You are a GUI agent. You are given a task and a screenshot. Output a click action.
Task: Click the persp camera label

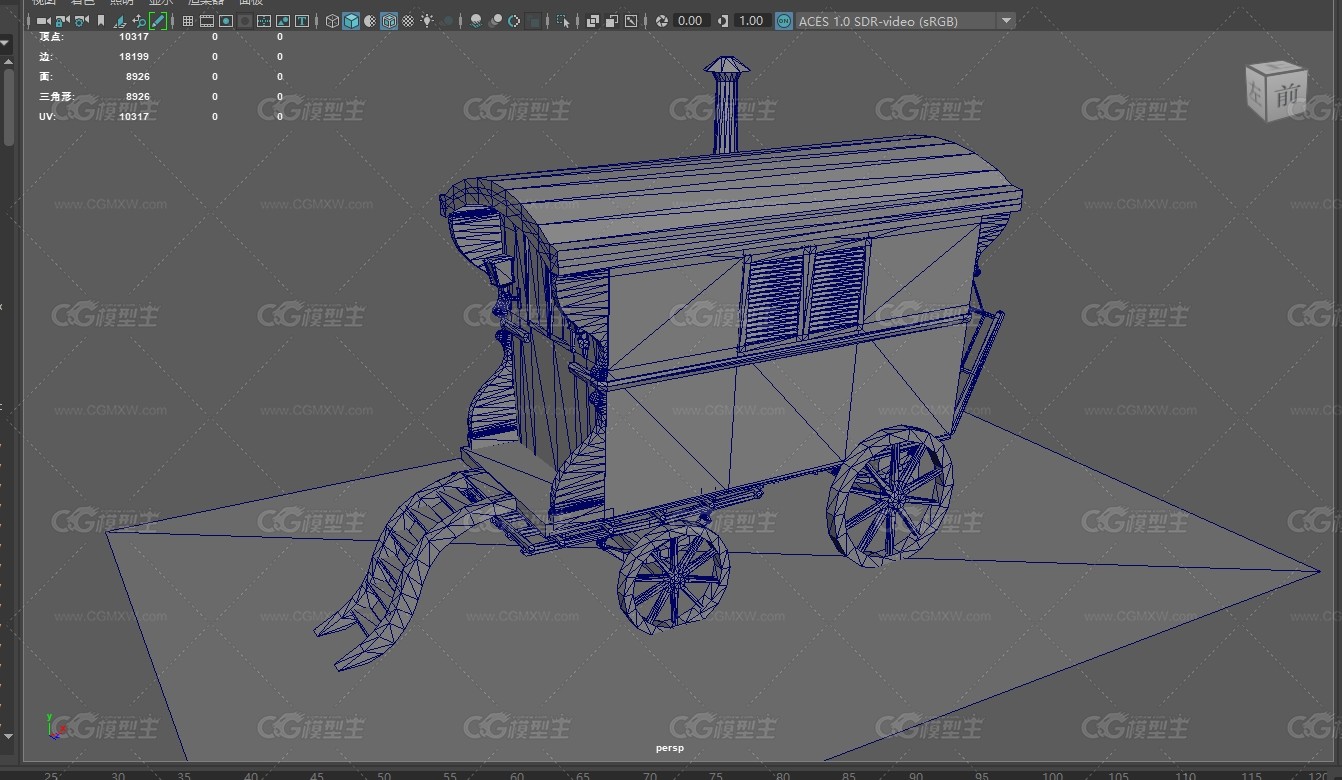[669, 747]
